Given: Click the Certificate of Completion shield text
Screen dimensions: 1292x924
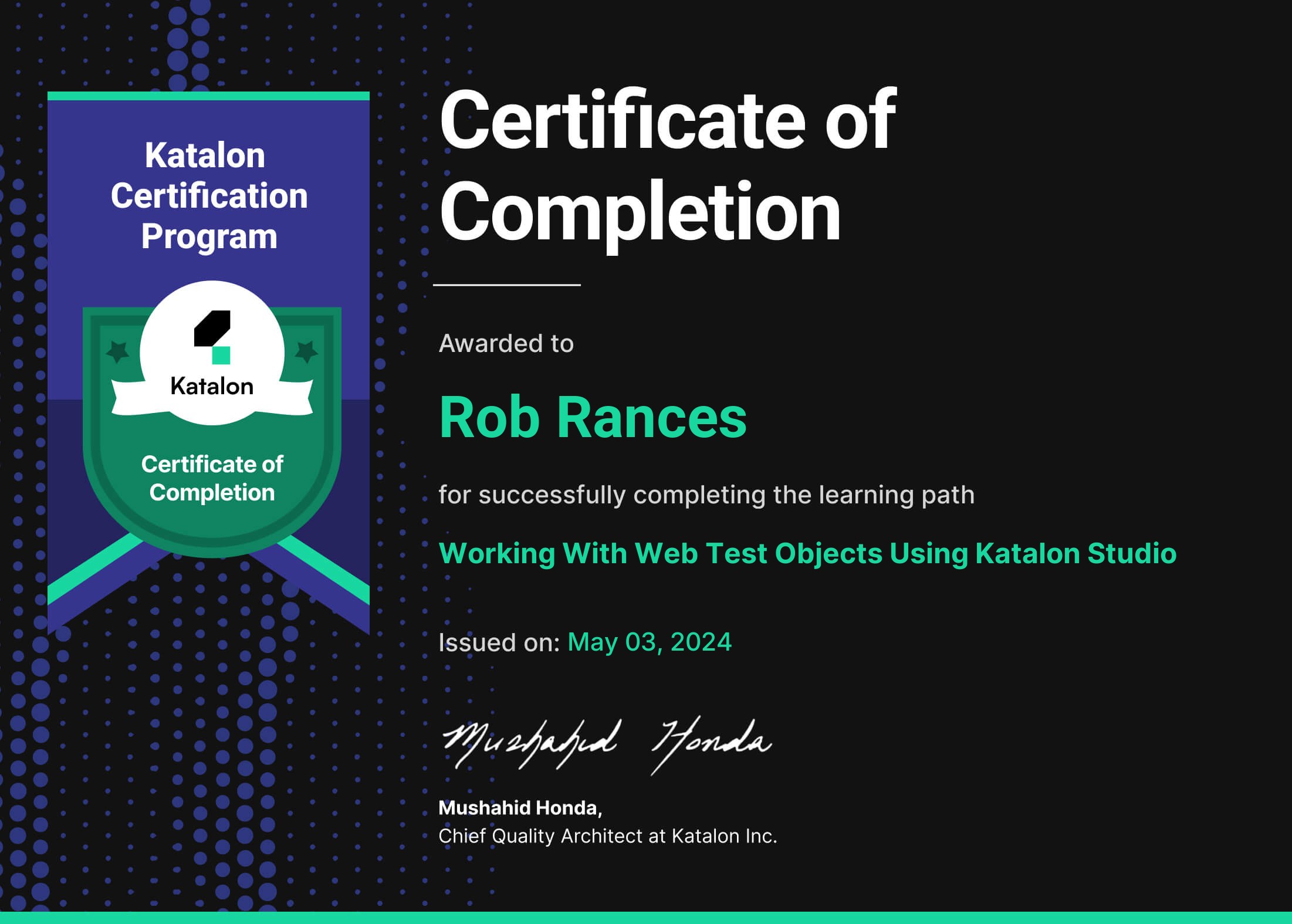Looking at the screenshot, I should pos(212,478).
